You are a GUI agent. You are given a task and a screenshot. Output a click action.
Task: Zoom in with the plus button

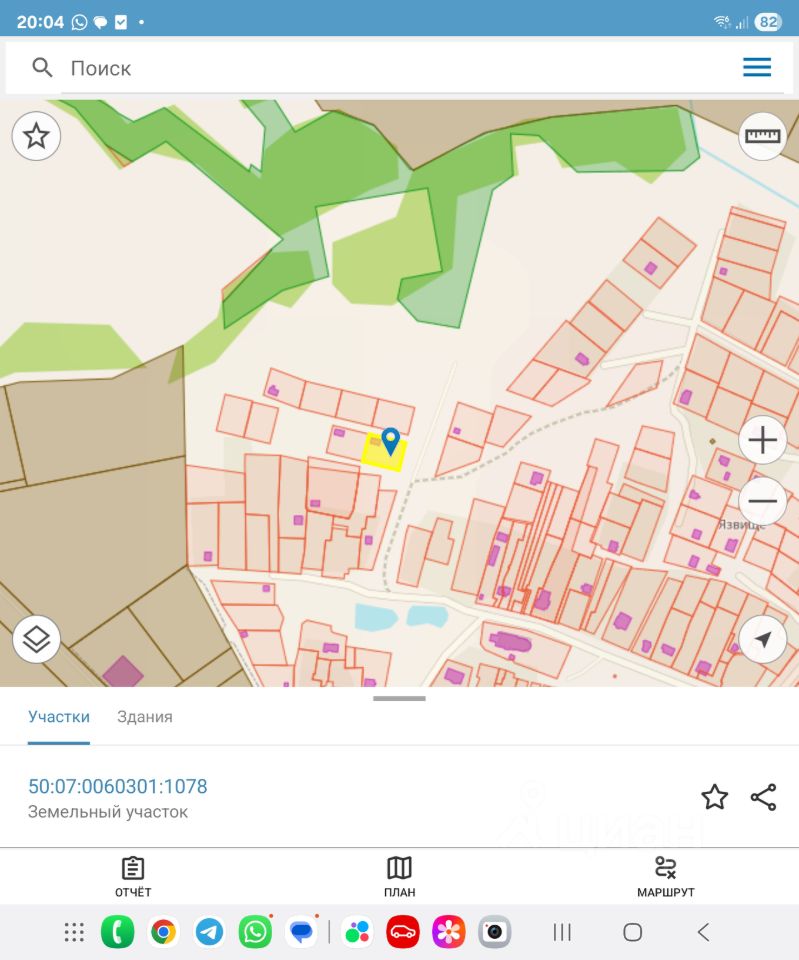(762, 440)
